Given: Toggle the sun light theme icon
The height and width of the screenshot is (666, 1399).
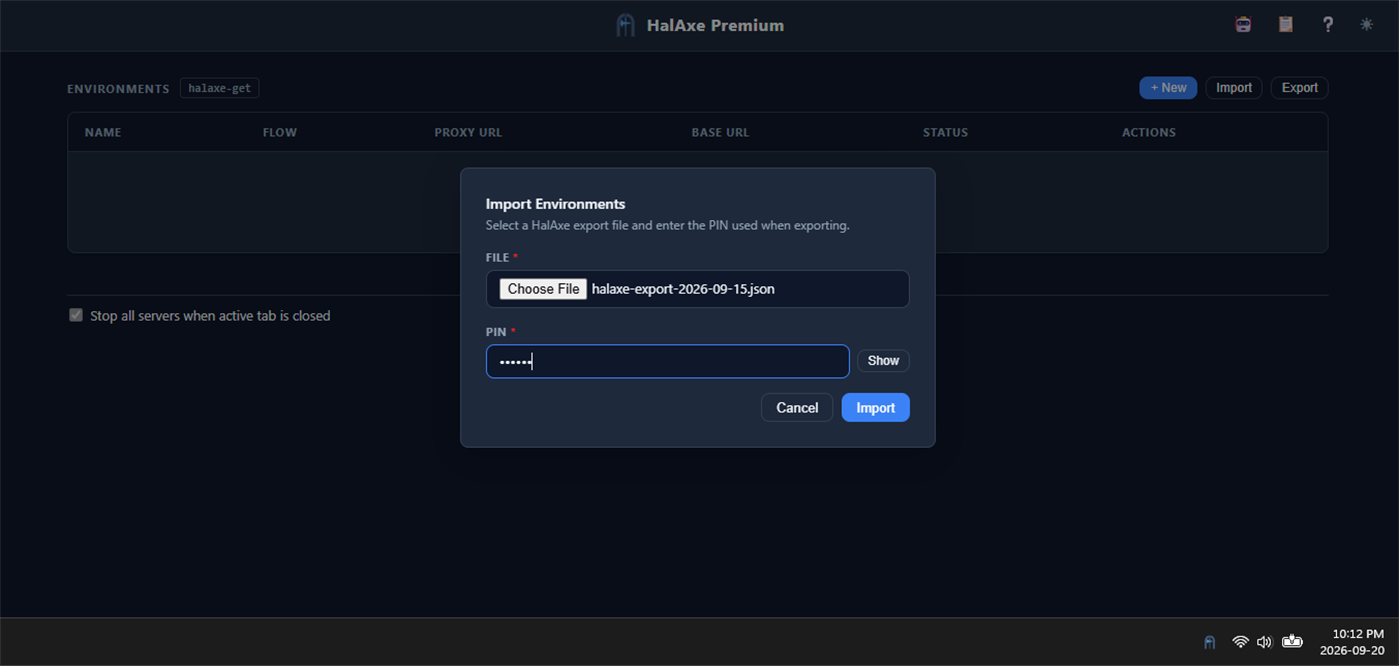Looking at the screenshot, I should pyautogui.click(x=1366, y=25).
